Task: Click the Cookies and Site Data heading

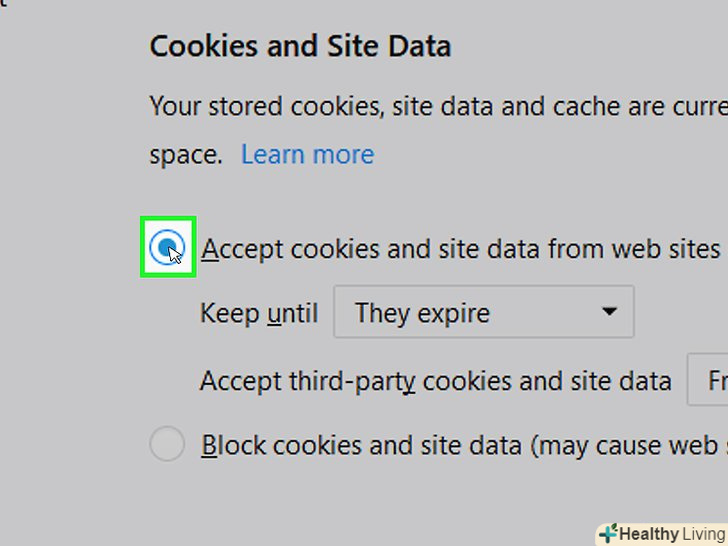Action: click(300, 46)
